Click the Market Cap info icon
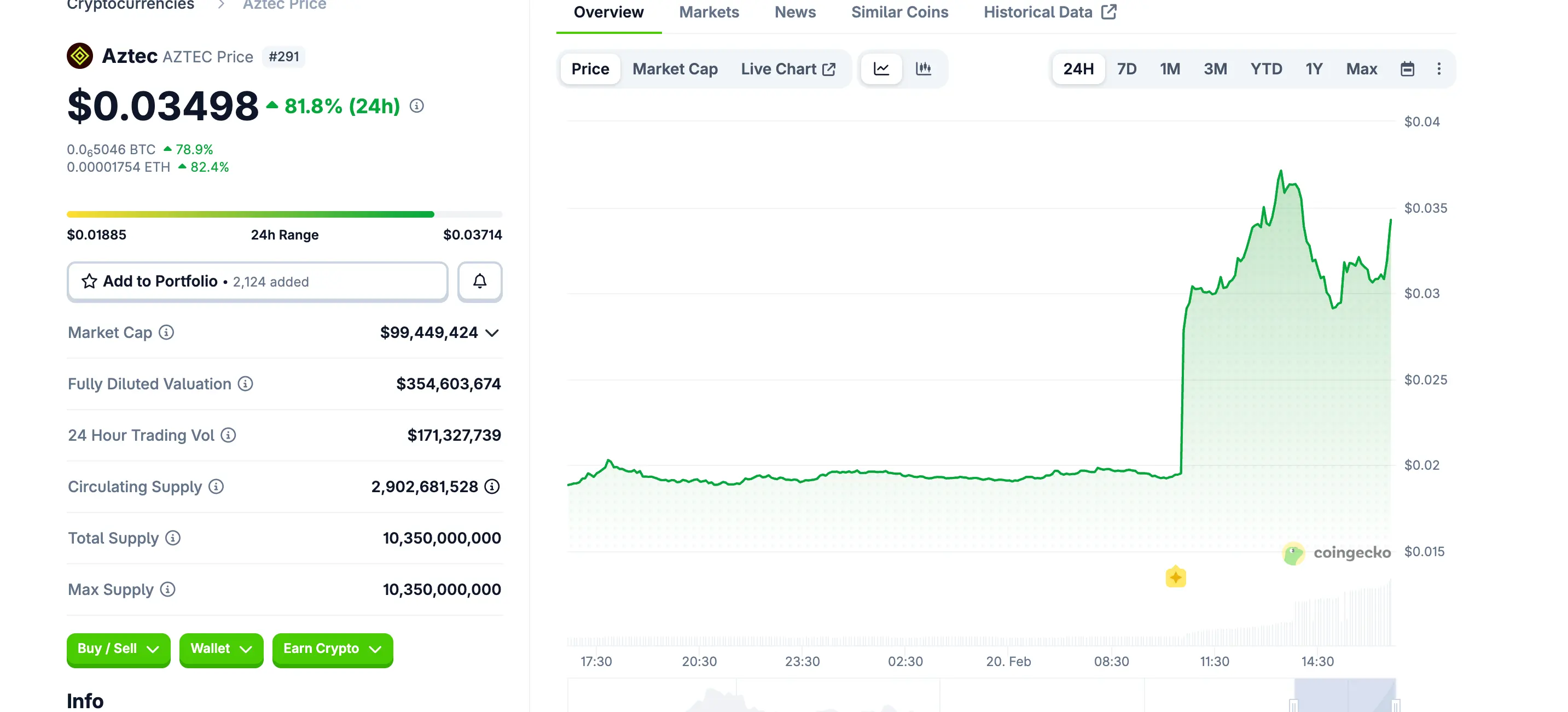This screenshot has height=712, width=1568. click(166, 333)
